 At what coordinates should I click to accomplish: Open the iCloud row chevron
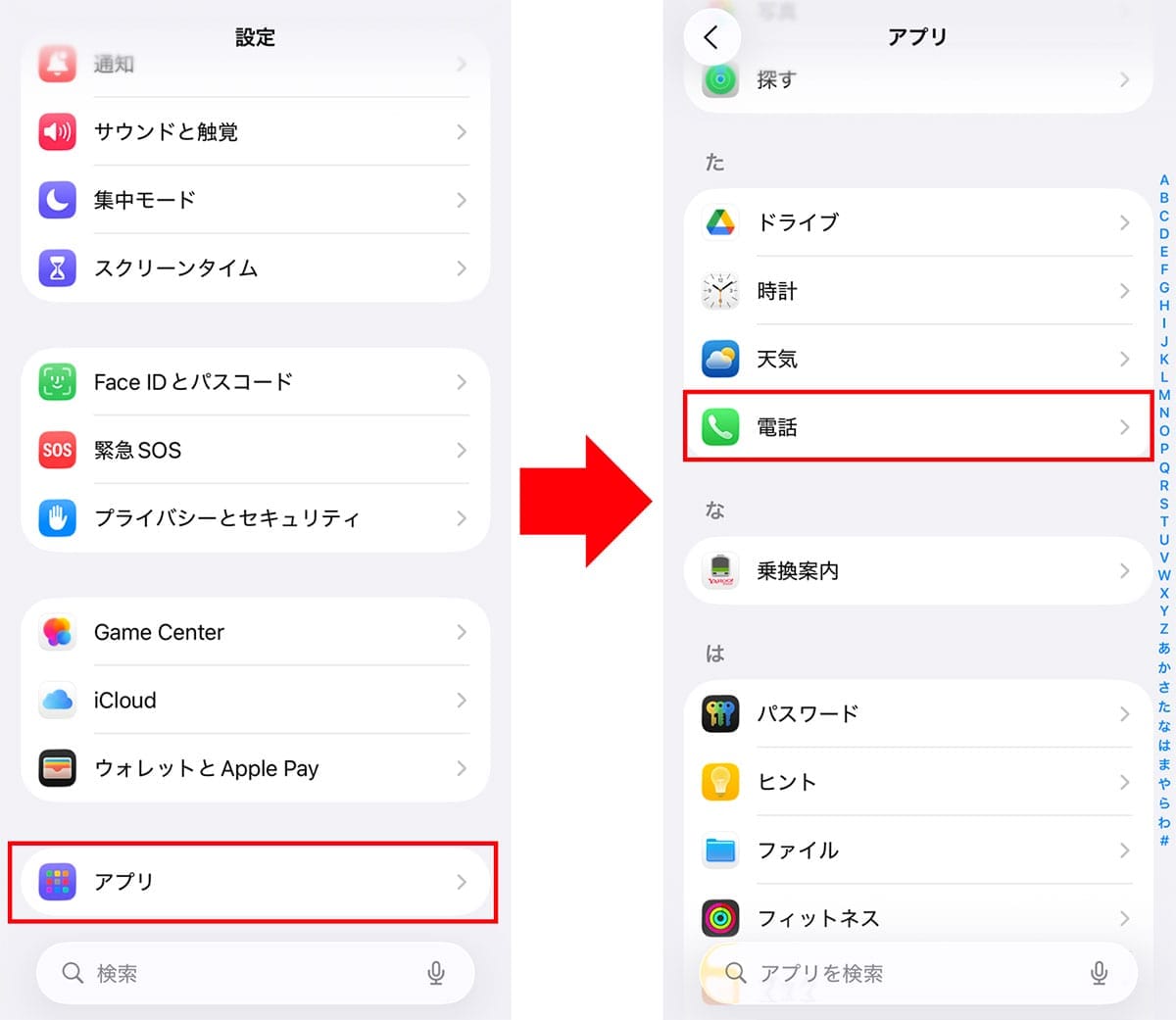[x=462, y=701]
